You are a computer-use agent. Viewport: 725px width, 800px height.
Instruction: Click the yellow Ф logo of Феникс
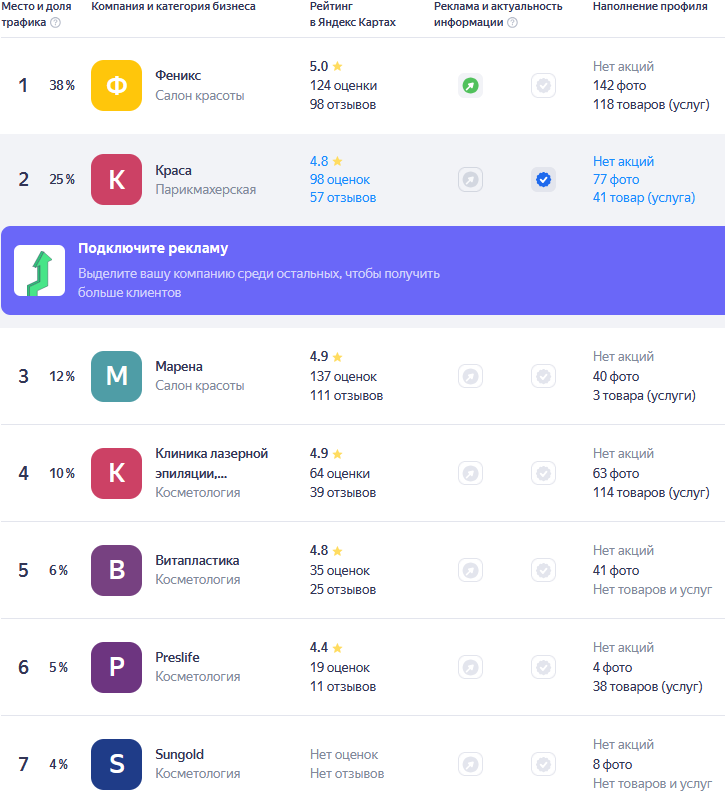116,85
